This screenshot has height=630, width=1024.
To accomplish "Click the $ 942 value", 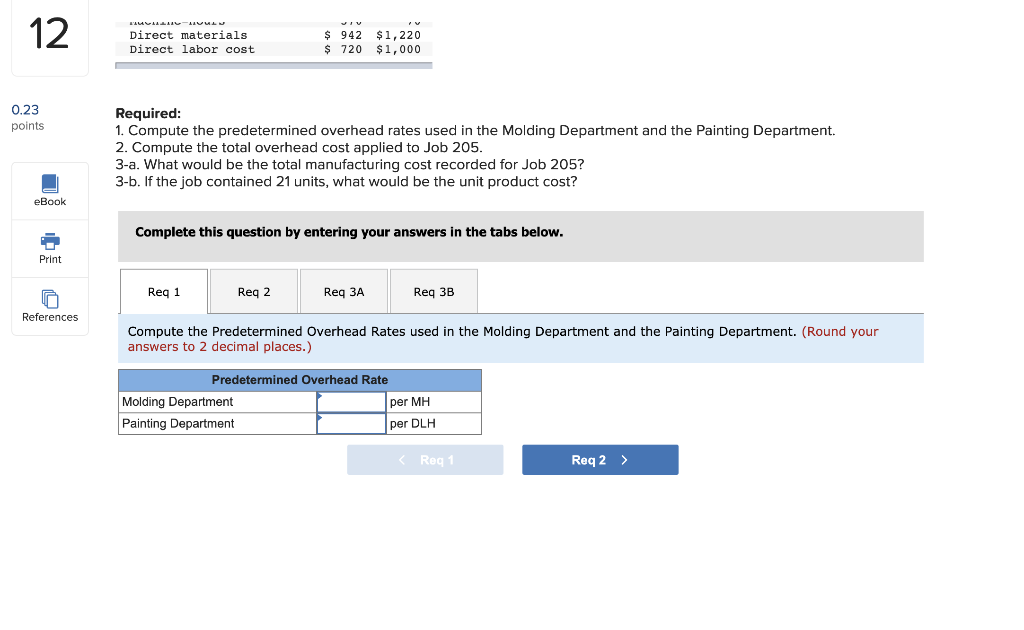I will pyautogui.click(x=343, y=35).
